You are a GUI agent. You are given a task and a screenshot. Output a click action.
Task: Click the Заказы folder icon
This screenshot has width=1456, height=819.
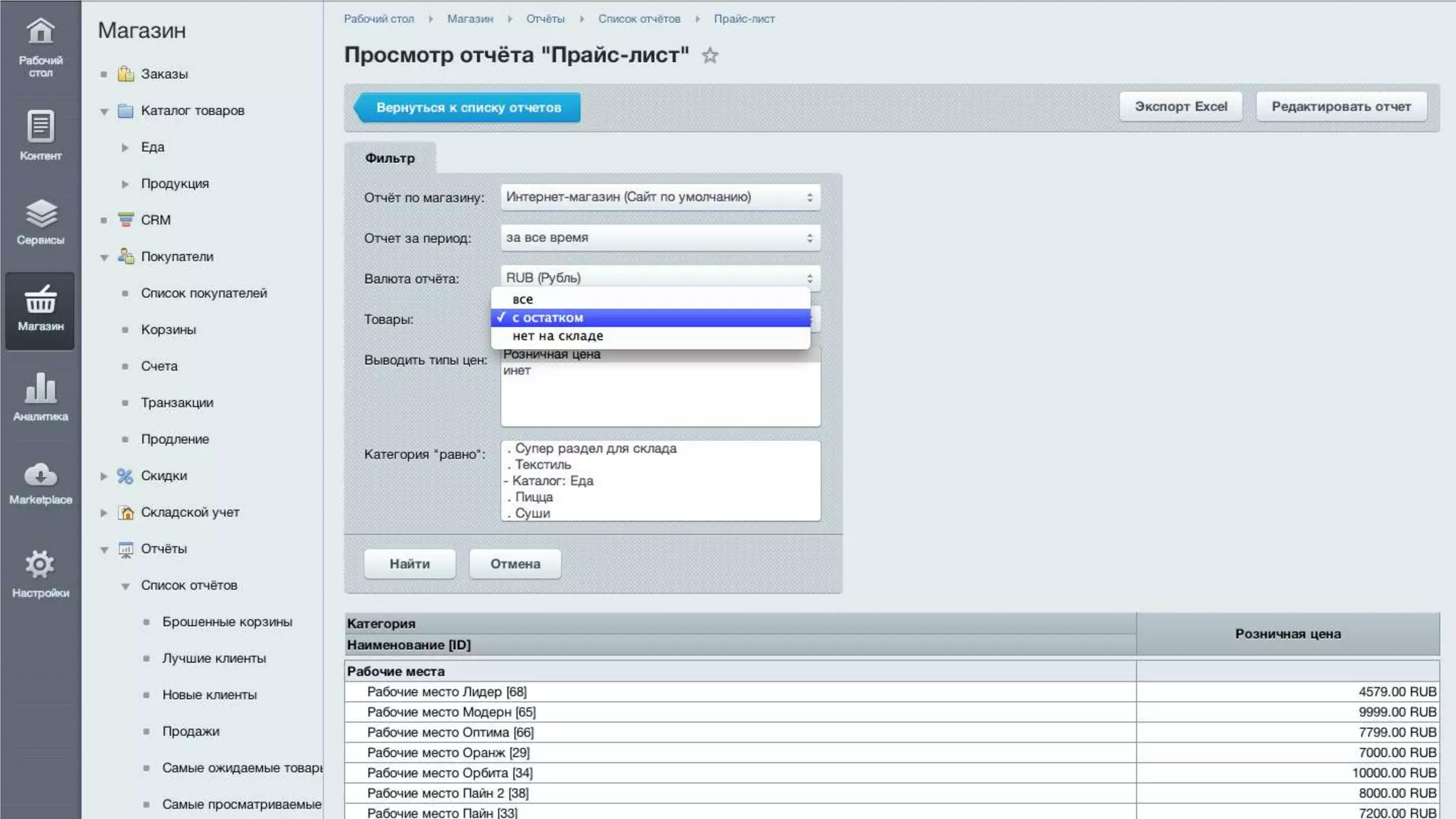(126, 74)
